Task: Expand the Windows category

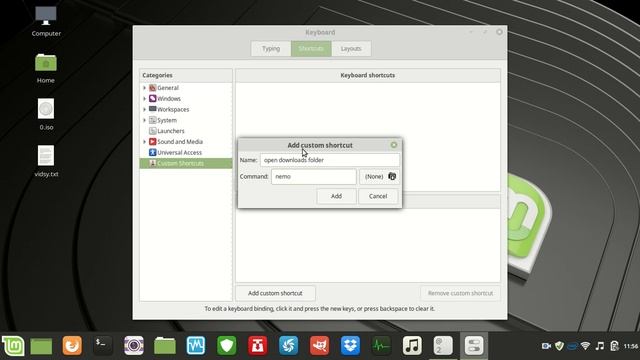Action: tap(144, 98)
